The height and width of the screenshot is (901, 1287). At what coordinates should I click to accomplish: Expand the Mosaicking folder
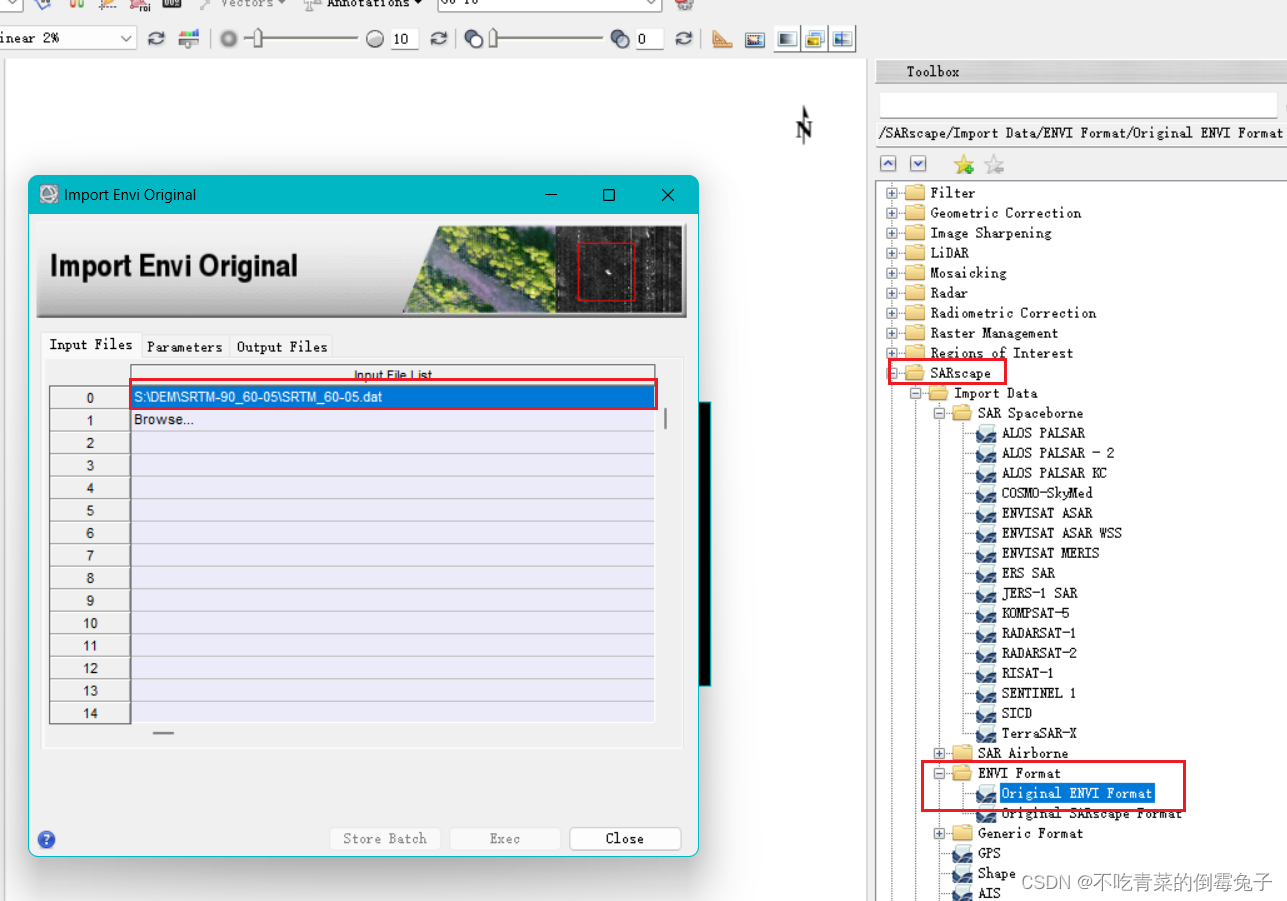(x=891, y=273)
